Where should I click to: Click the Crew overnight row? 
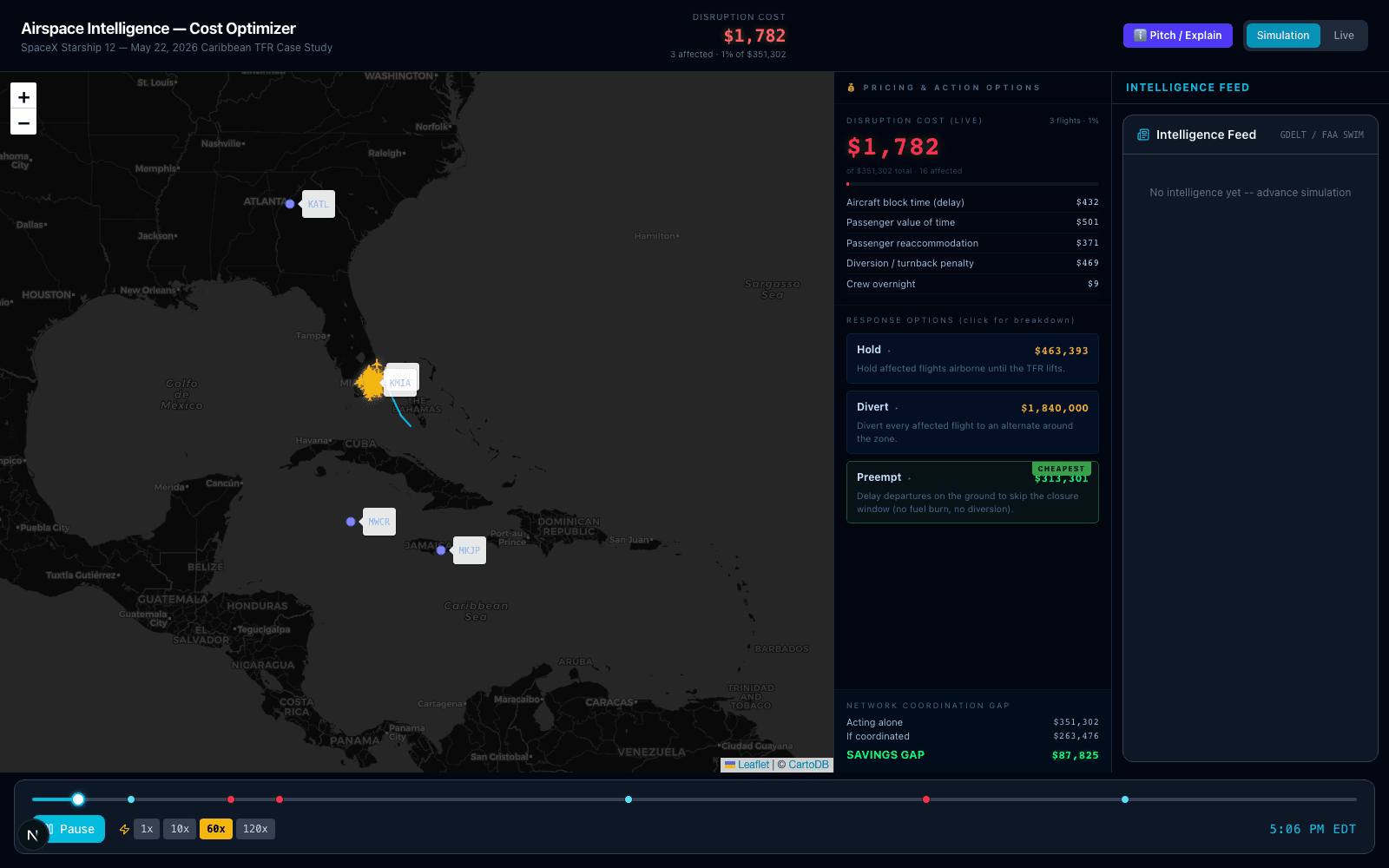pos(972,284)
